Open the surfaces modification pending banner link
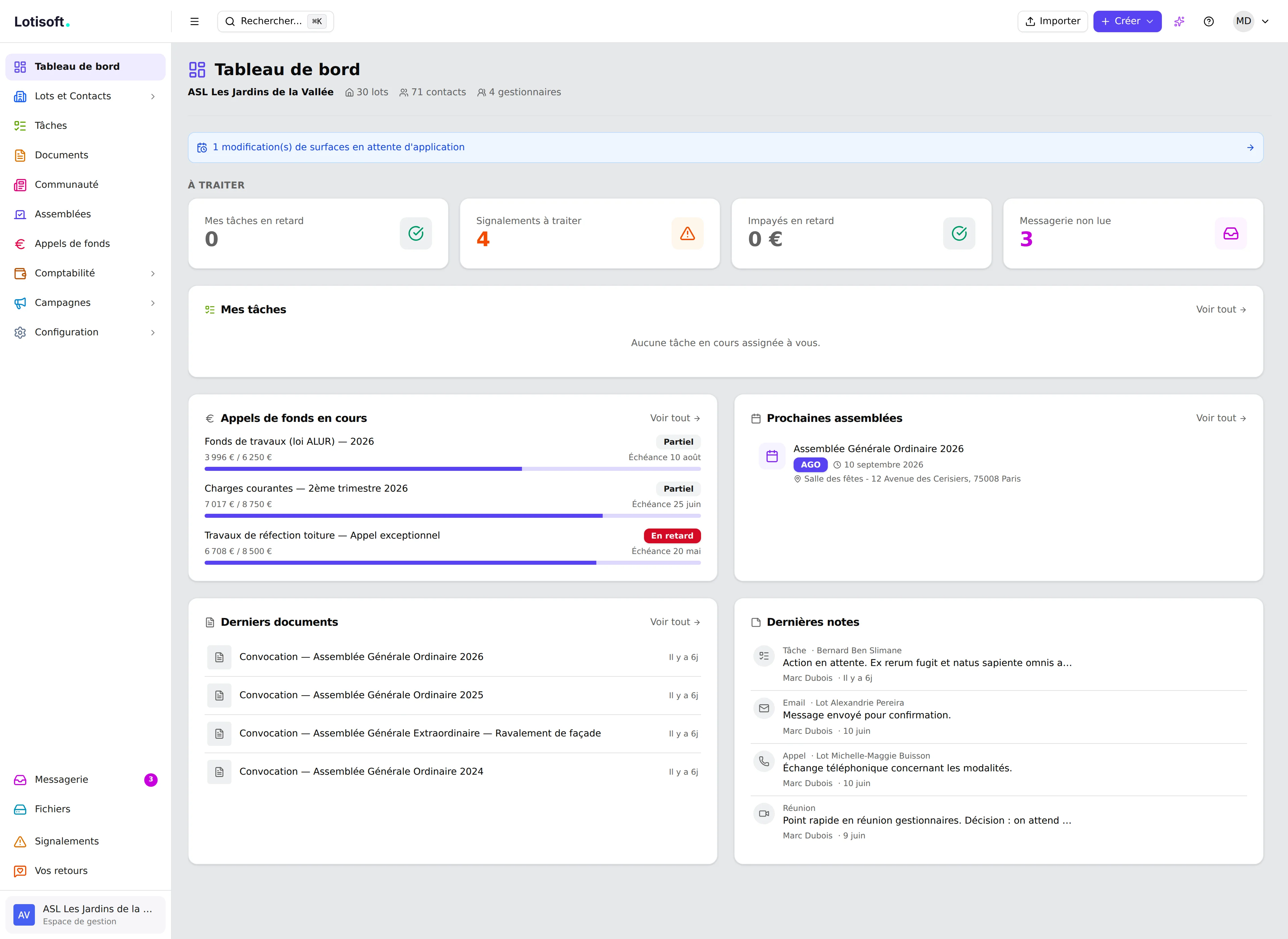 coord(726,148)
